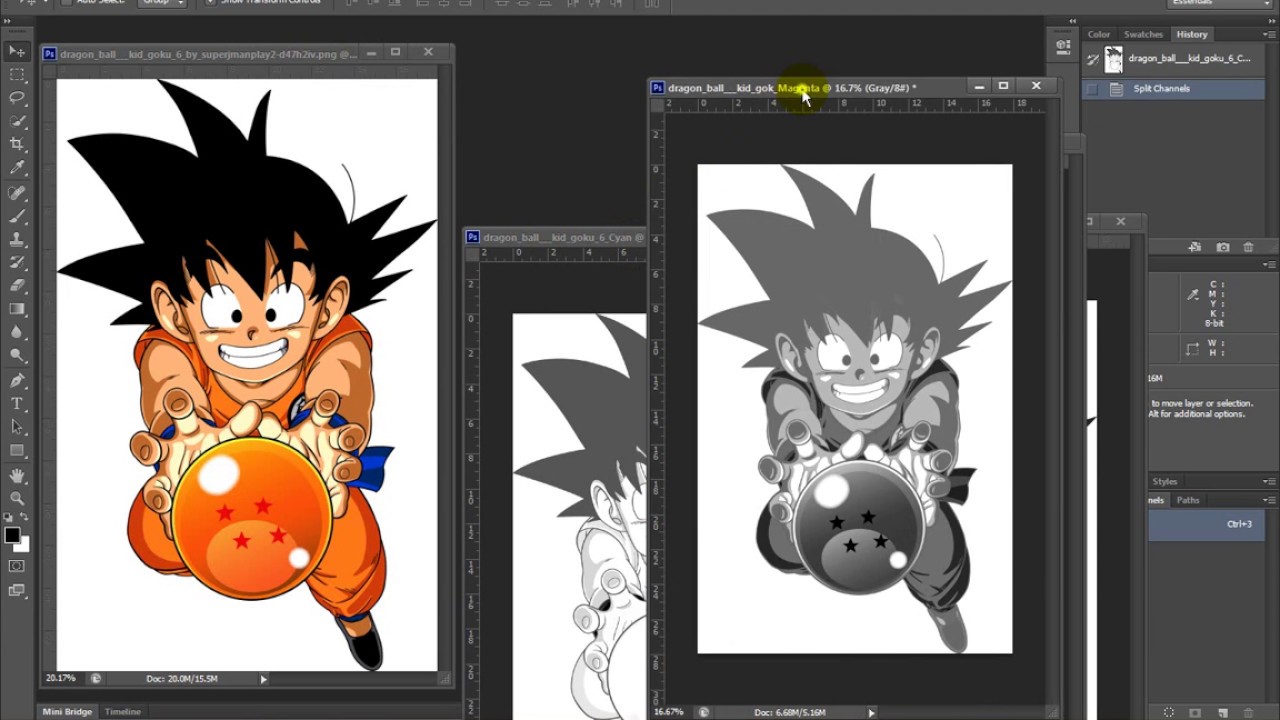
Task: Click the foreground color swatch
Action: (x=12, y=535)
